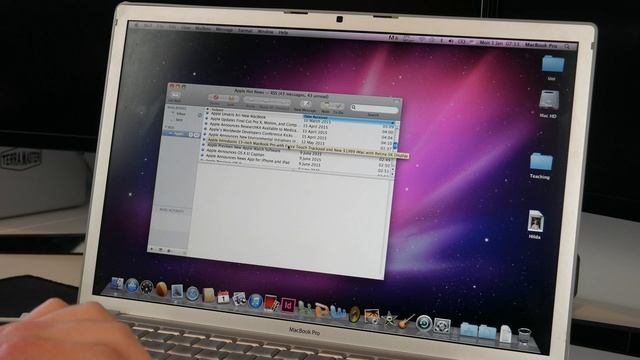Select Inbox in the Mail sidebar
Screen dimensions: 640x360
point(180,114)
